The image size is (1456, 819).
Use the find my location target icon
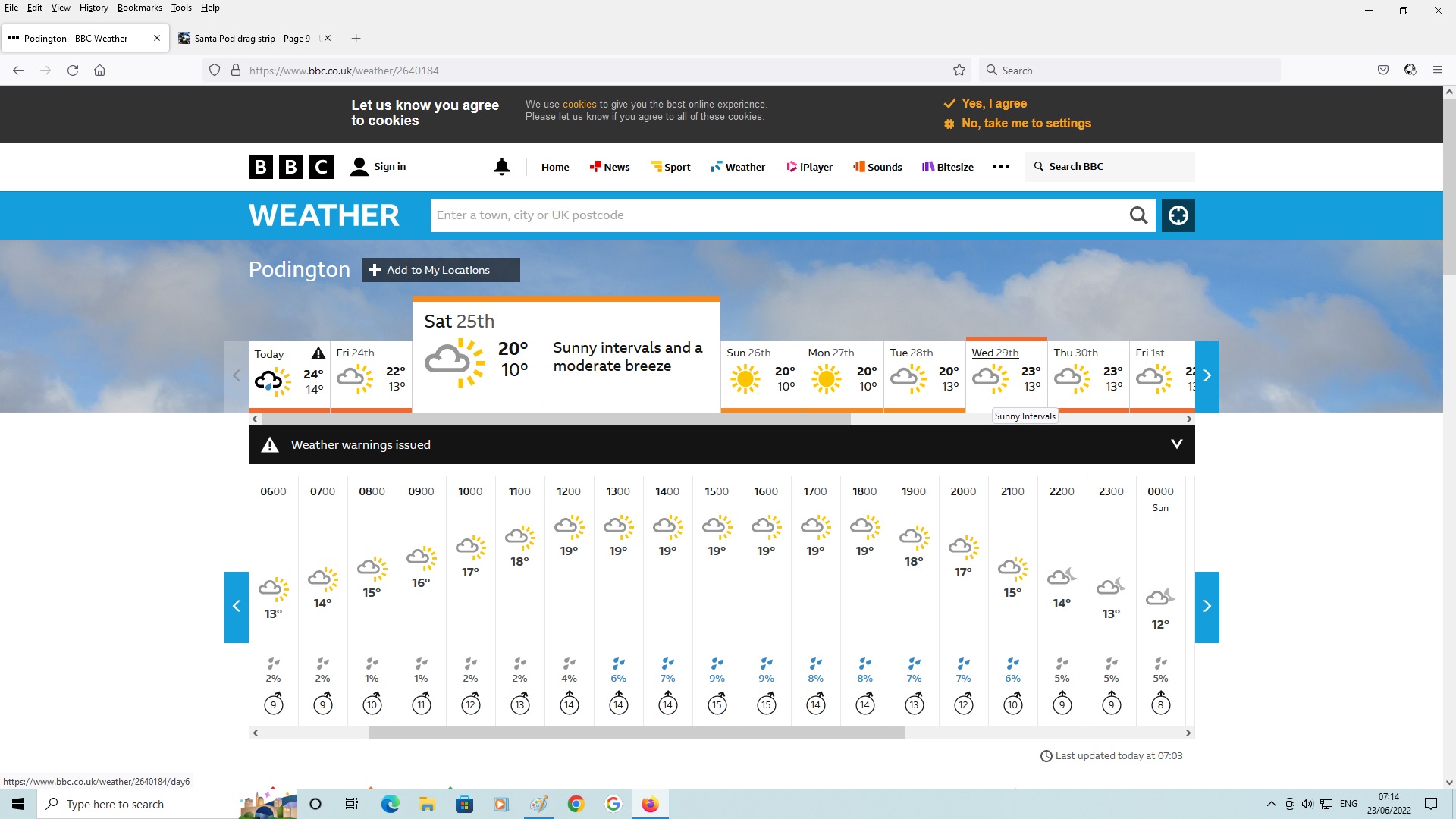pyautogui.click(x=1178, y=215)
